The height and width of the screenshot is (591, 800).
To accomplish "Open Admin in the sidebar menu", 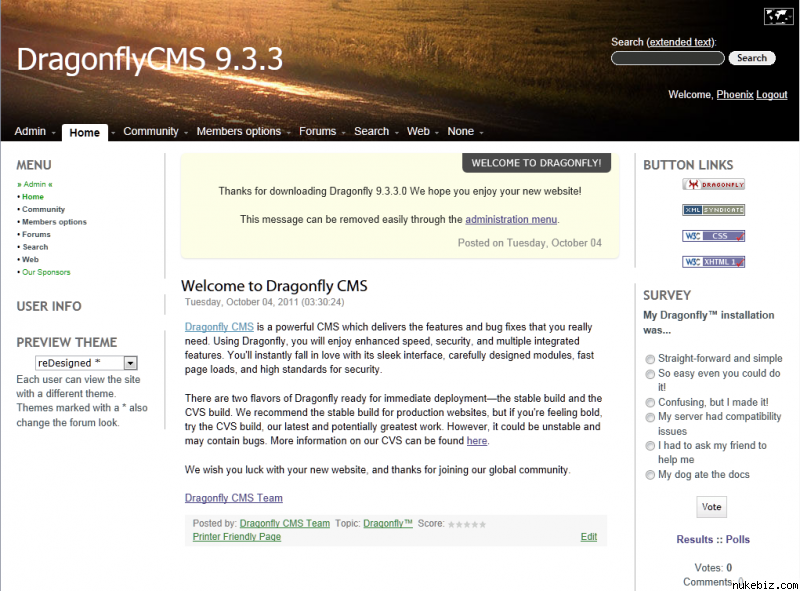I will [35, 184].
